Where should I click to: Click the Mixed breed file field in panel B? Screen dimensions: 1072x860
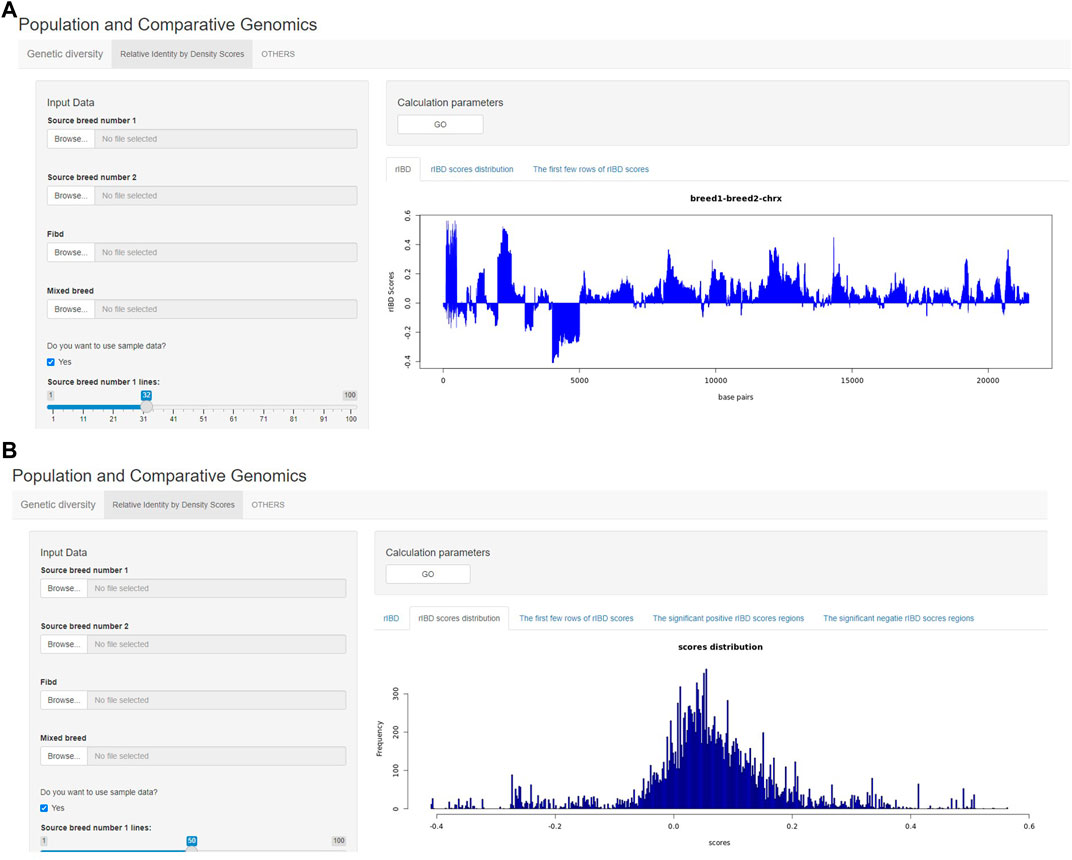click(x=217, y=756)
